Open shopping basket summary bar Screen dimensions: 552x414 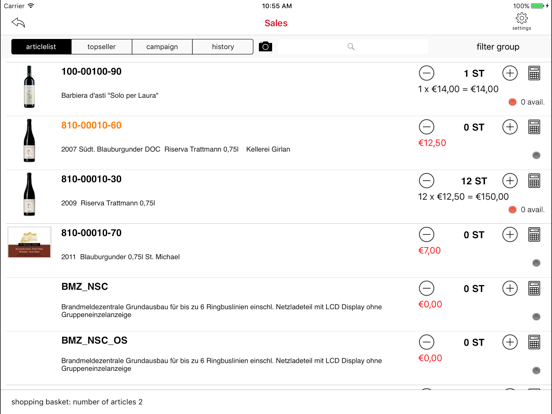(276, 402)
